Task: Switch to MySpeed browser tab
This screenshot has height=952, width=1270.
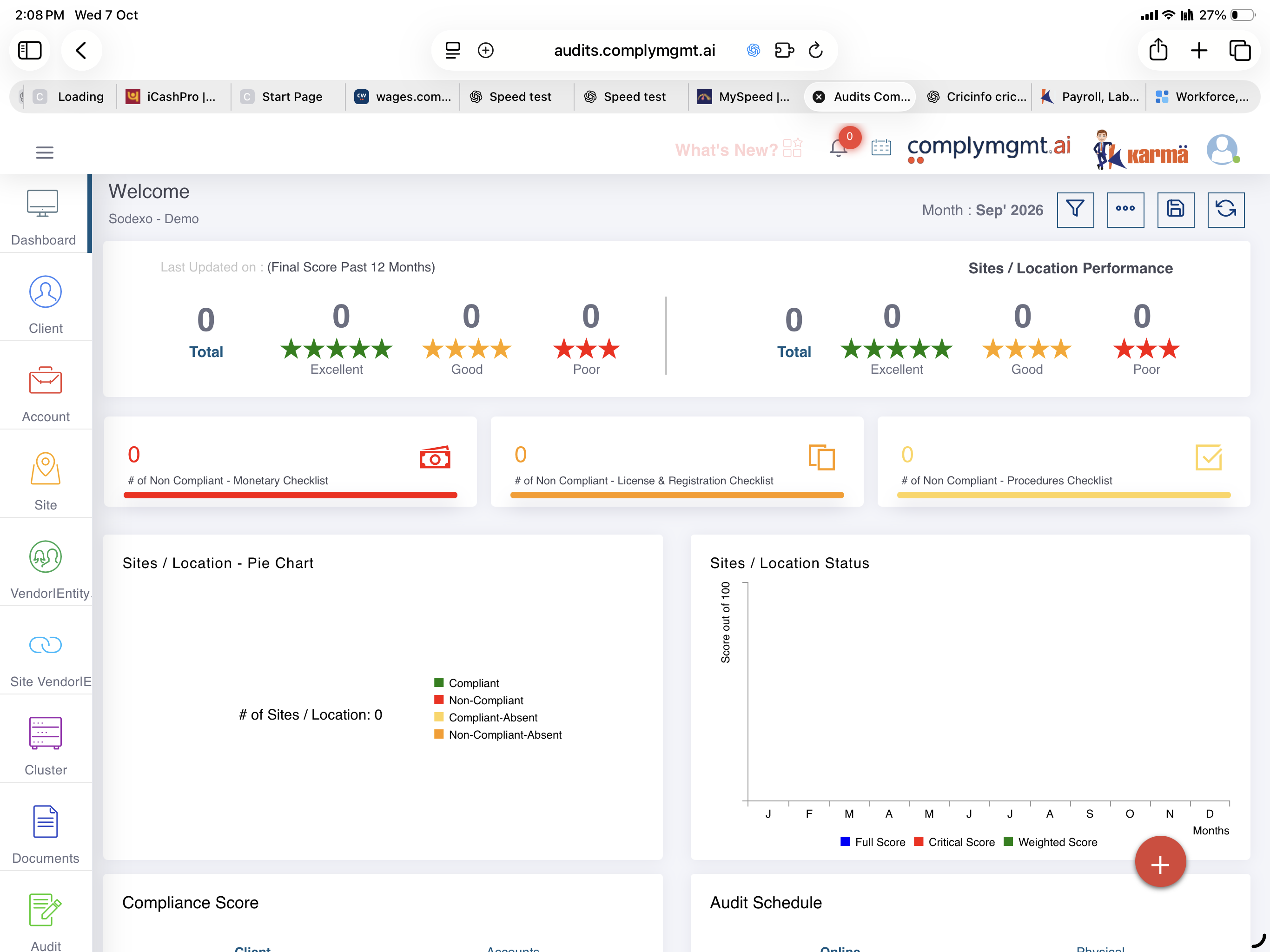Action: pyautogui.click(x=745, y=97)
